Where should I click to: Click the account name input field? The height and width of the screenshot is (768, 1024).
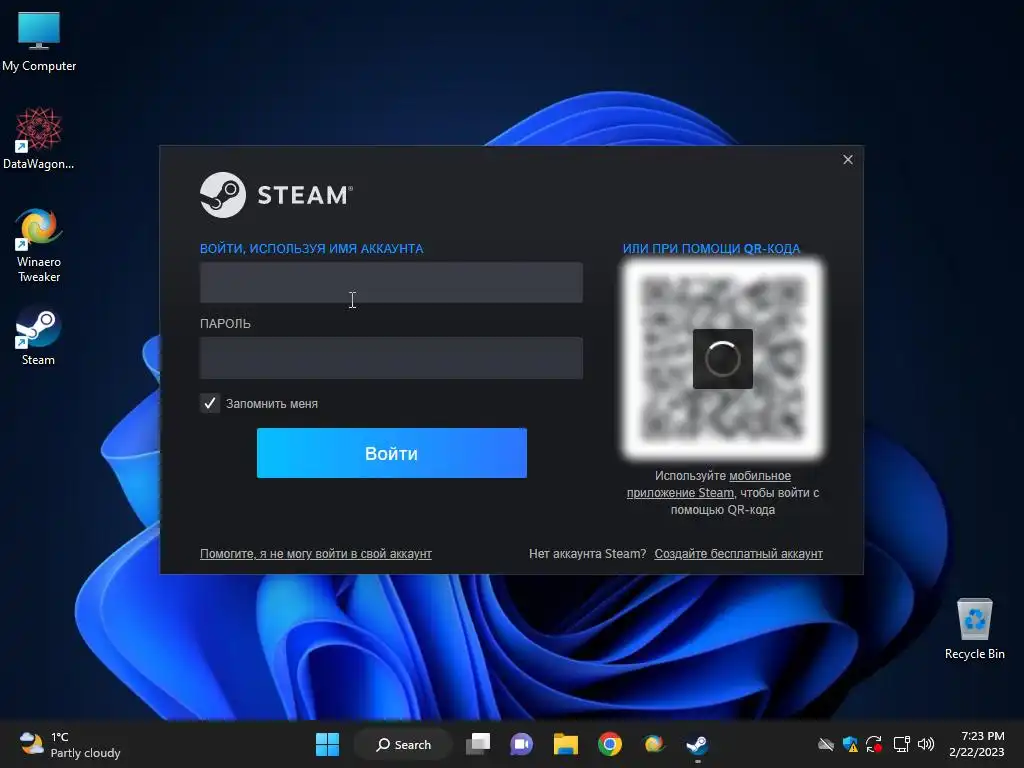click(x=391, y=282)
